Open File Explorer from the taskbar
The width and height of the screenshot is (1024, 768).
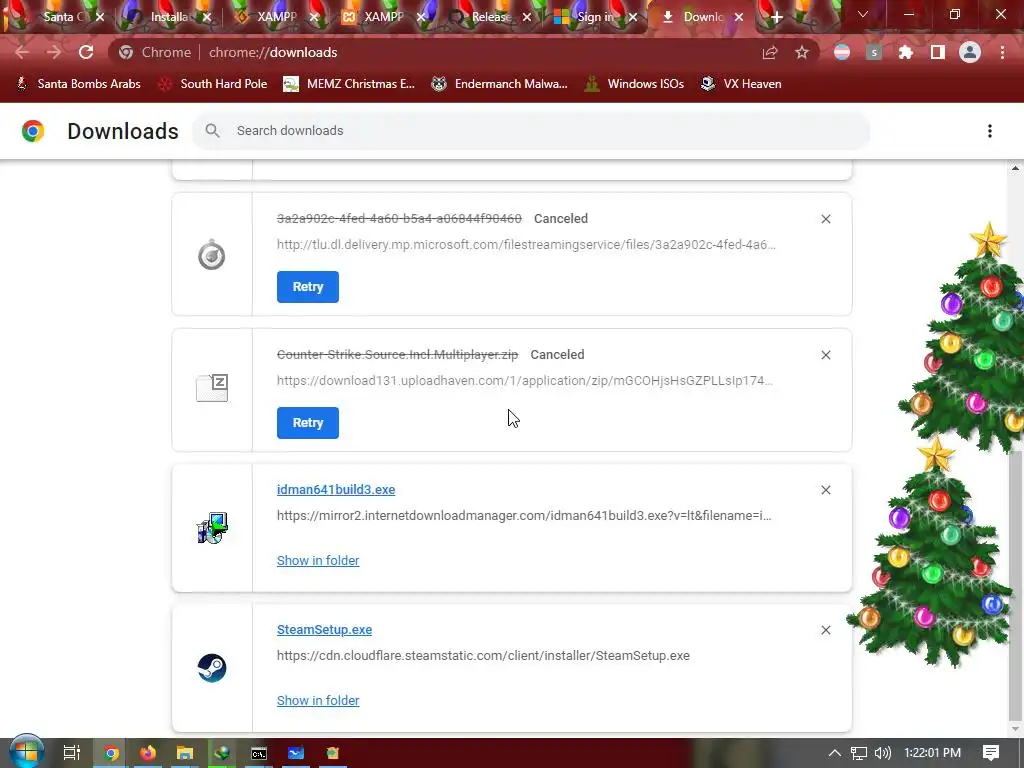[x=185, y=753]
